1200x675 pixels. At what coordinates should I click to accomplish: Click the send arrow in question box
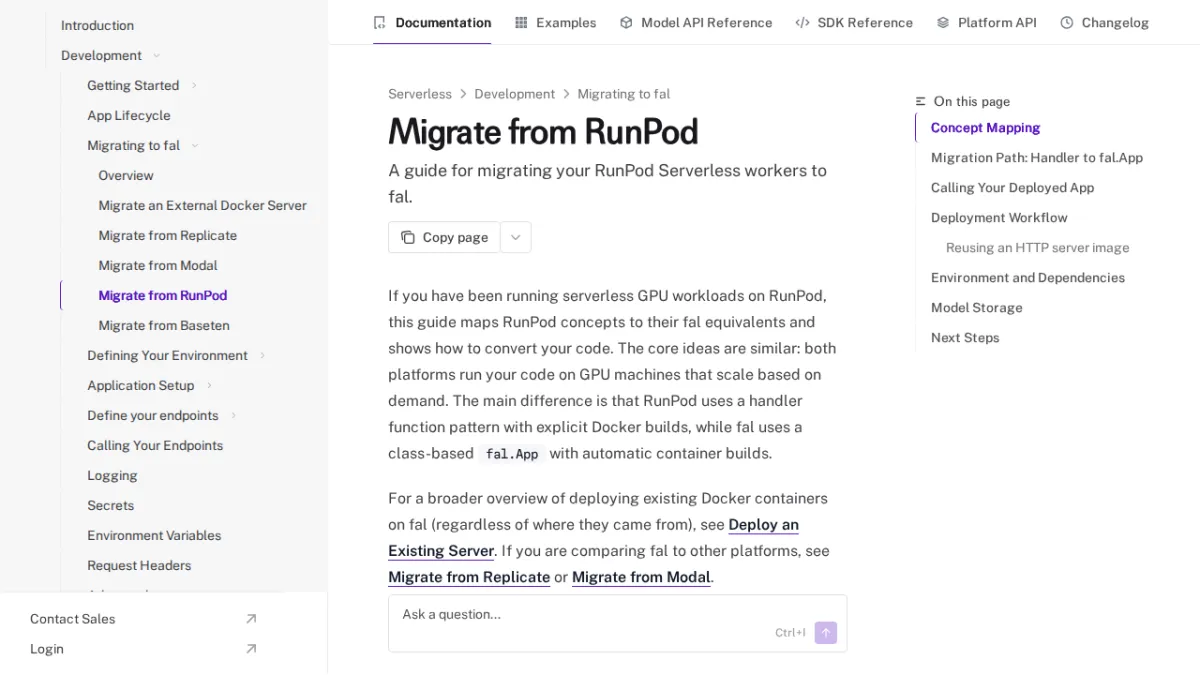point(826,632)
